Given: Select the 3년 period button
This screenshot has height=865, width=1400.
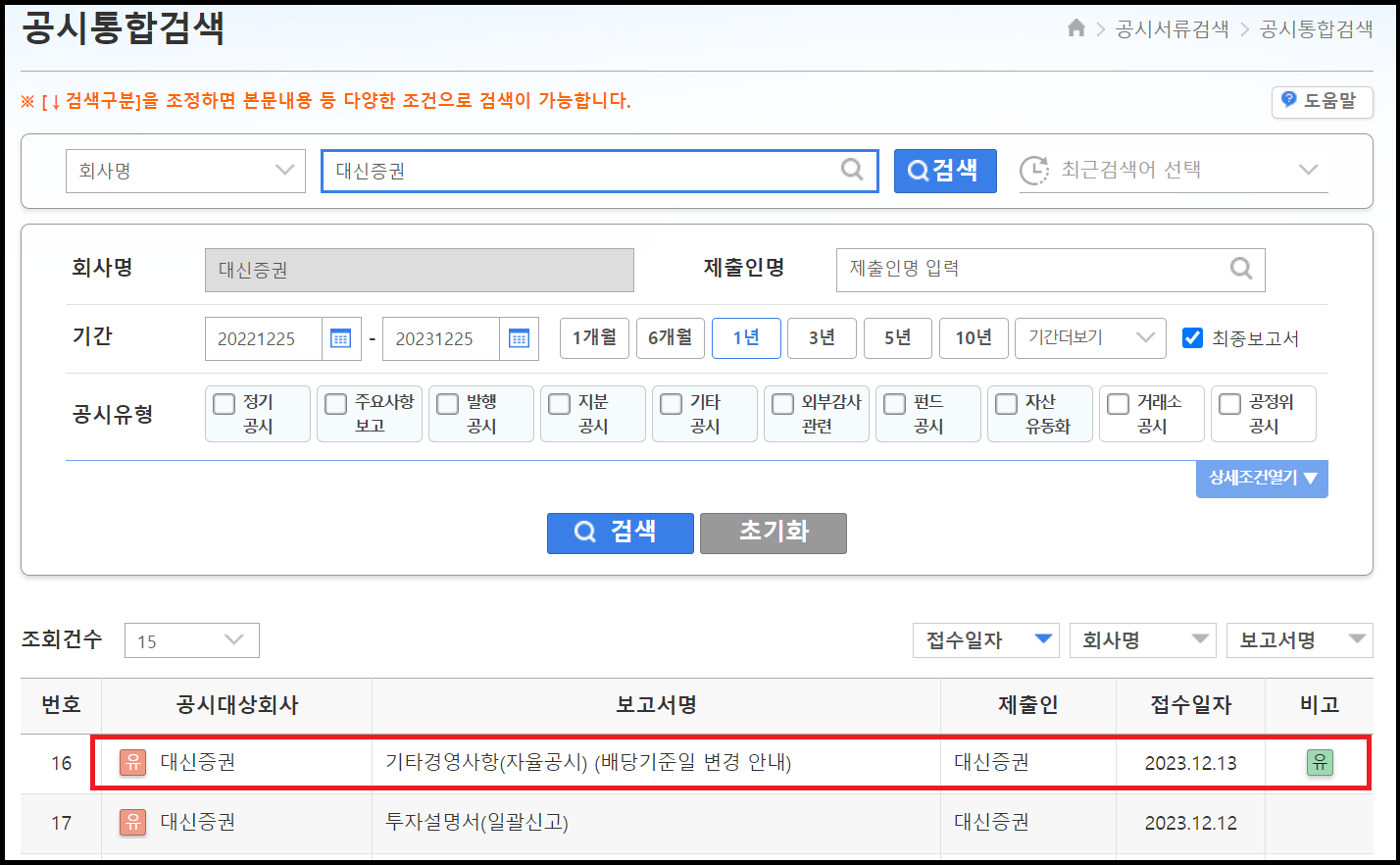Looking at the screenshot, I should pyautogui.click(x=822, y=338).
